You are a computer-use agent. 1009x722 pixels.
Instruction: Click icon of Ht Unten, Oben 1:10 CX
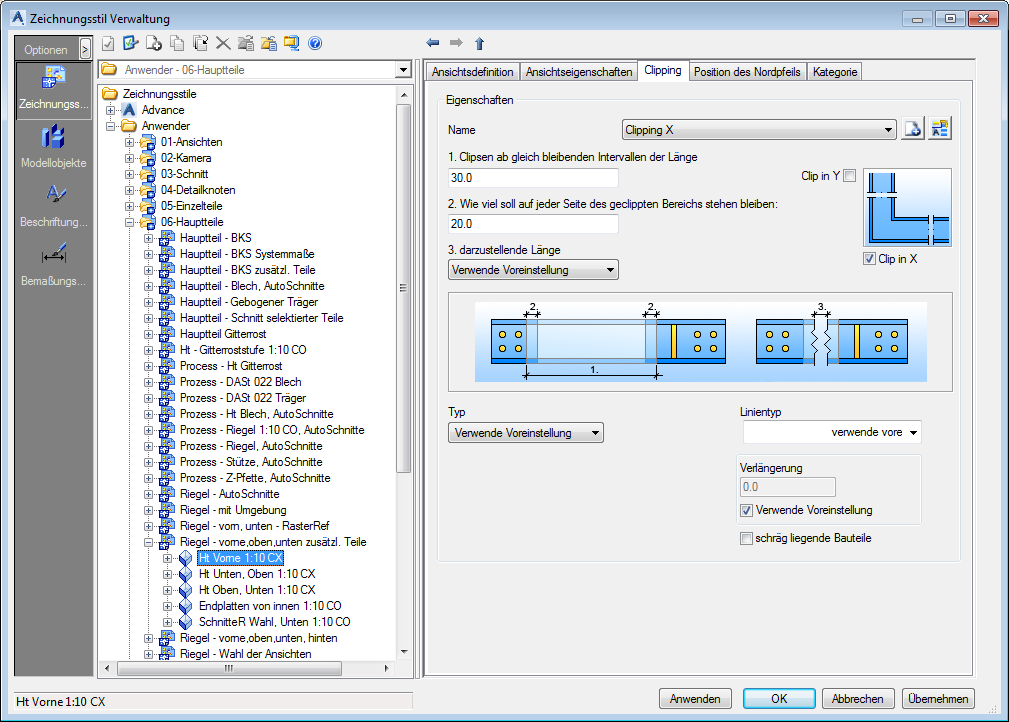(185, 574)
